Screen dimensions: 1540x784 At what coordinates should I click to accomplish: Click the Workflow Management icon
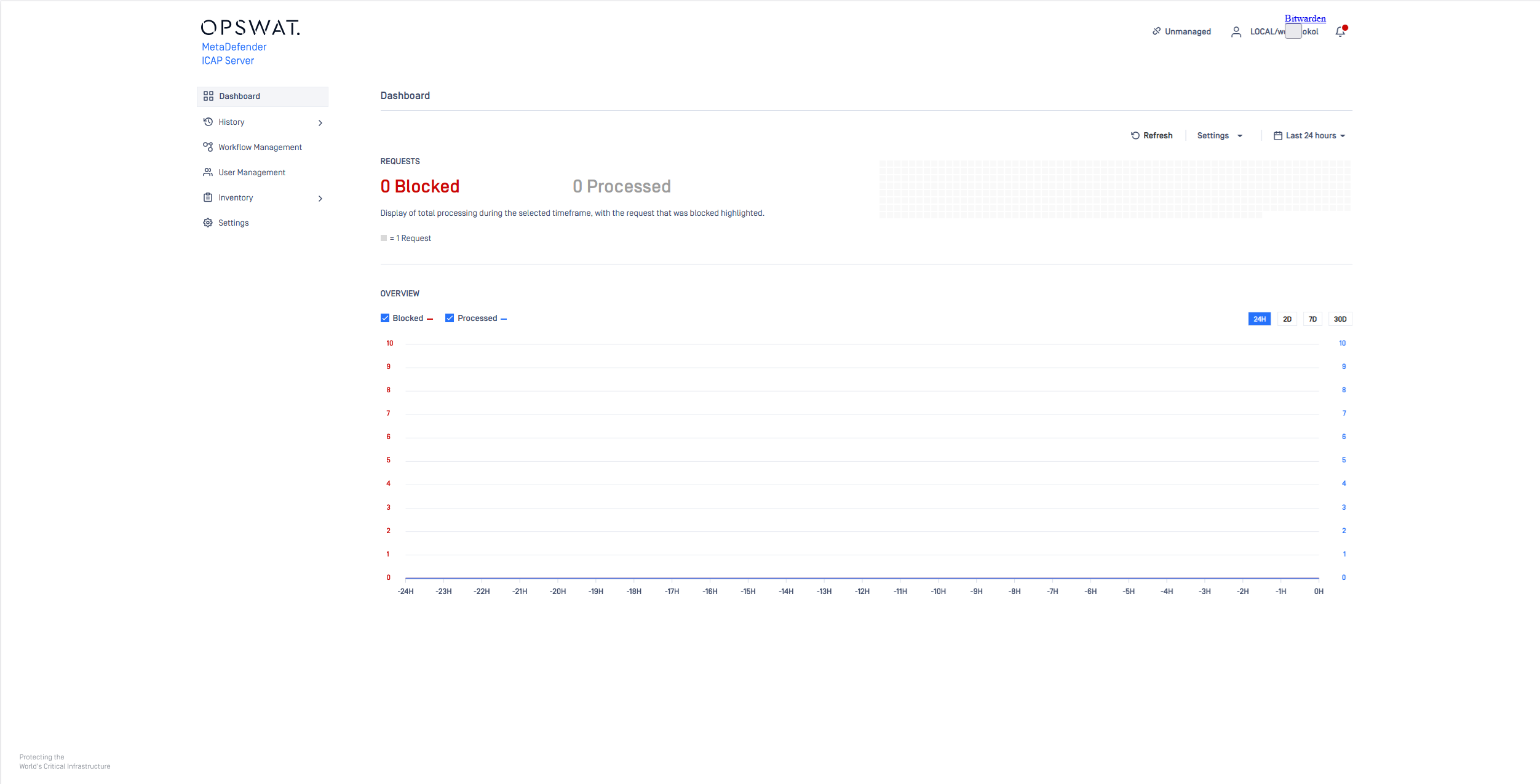(x=208, y=146)
